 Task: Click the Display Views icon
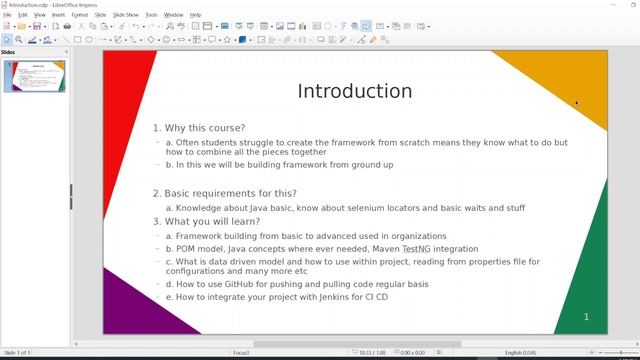pos(207,26)
